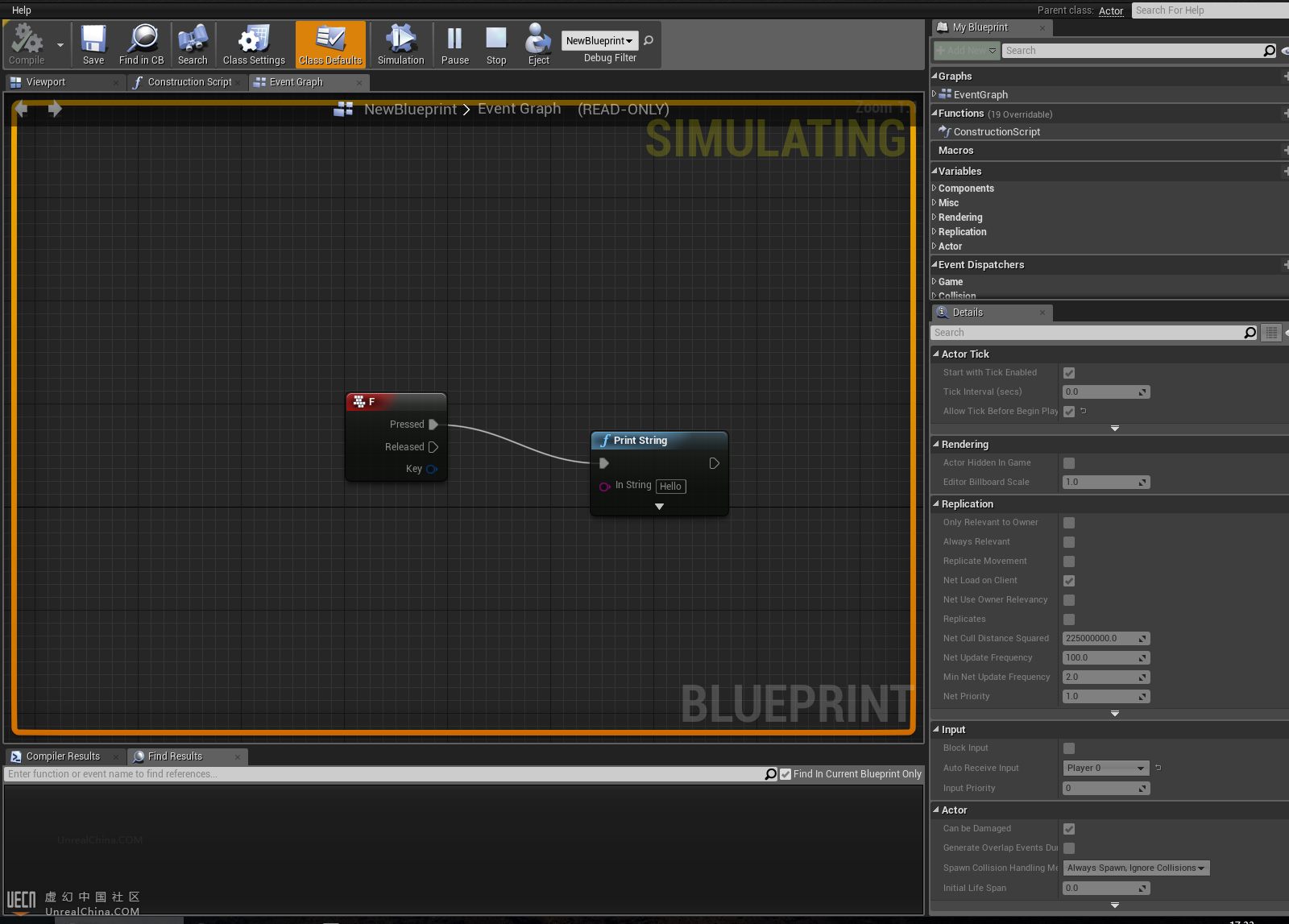Open the NewBlueprint debug filter dropdown
This screenshot has height=924, width=1289.
(599, 40)
